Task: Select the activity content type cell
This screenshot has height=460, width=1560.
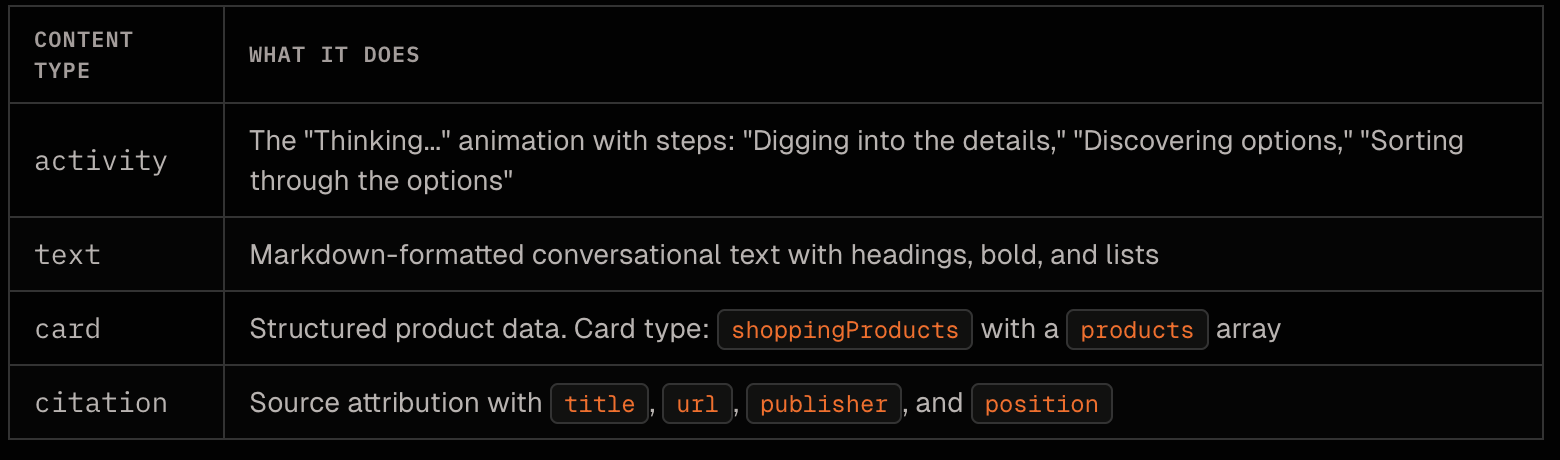Action: [x=101, y=160]
